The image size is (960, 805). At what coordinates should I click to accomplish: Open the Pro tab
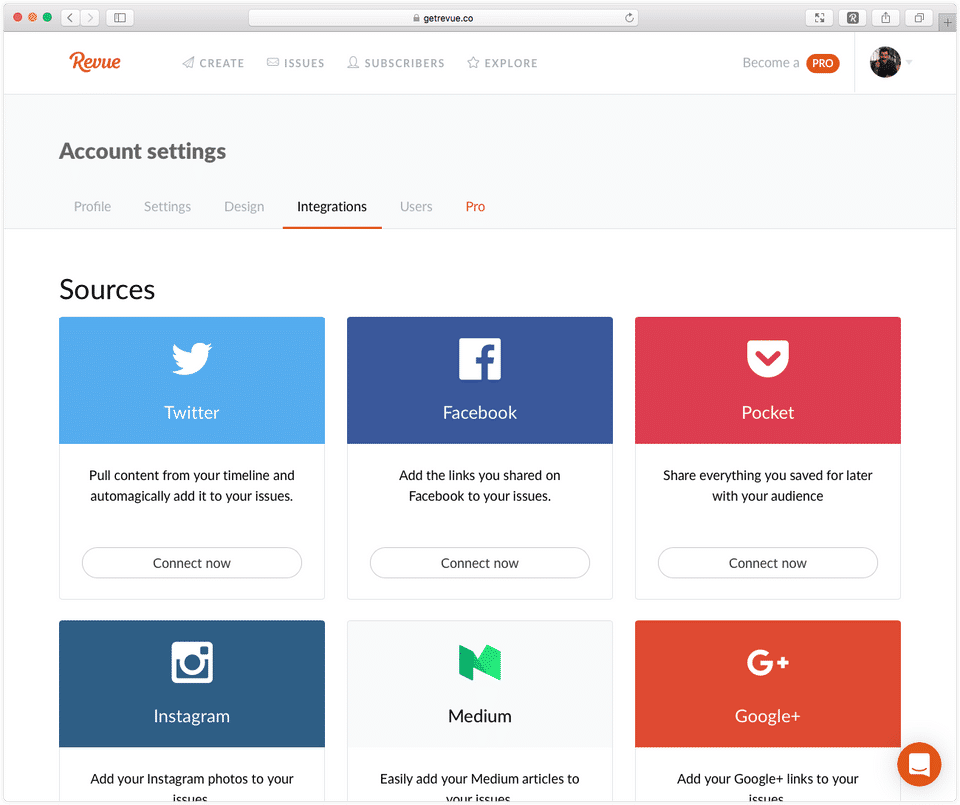pyautogui.click(x=475, y=207)
